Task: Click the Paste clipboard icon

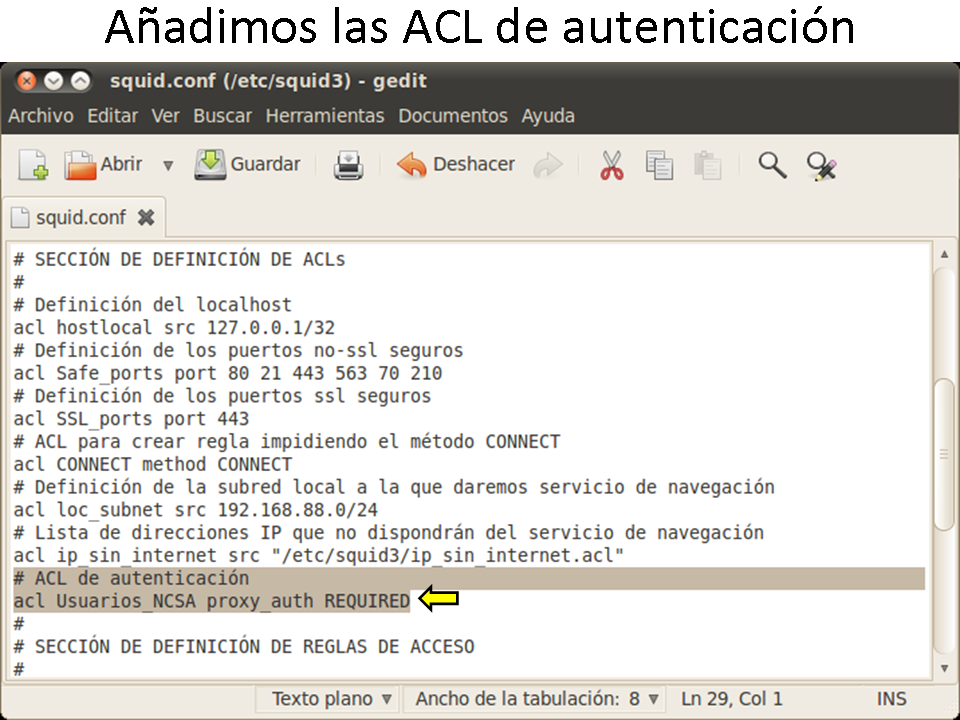Action: [x=707, y=165]
